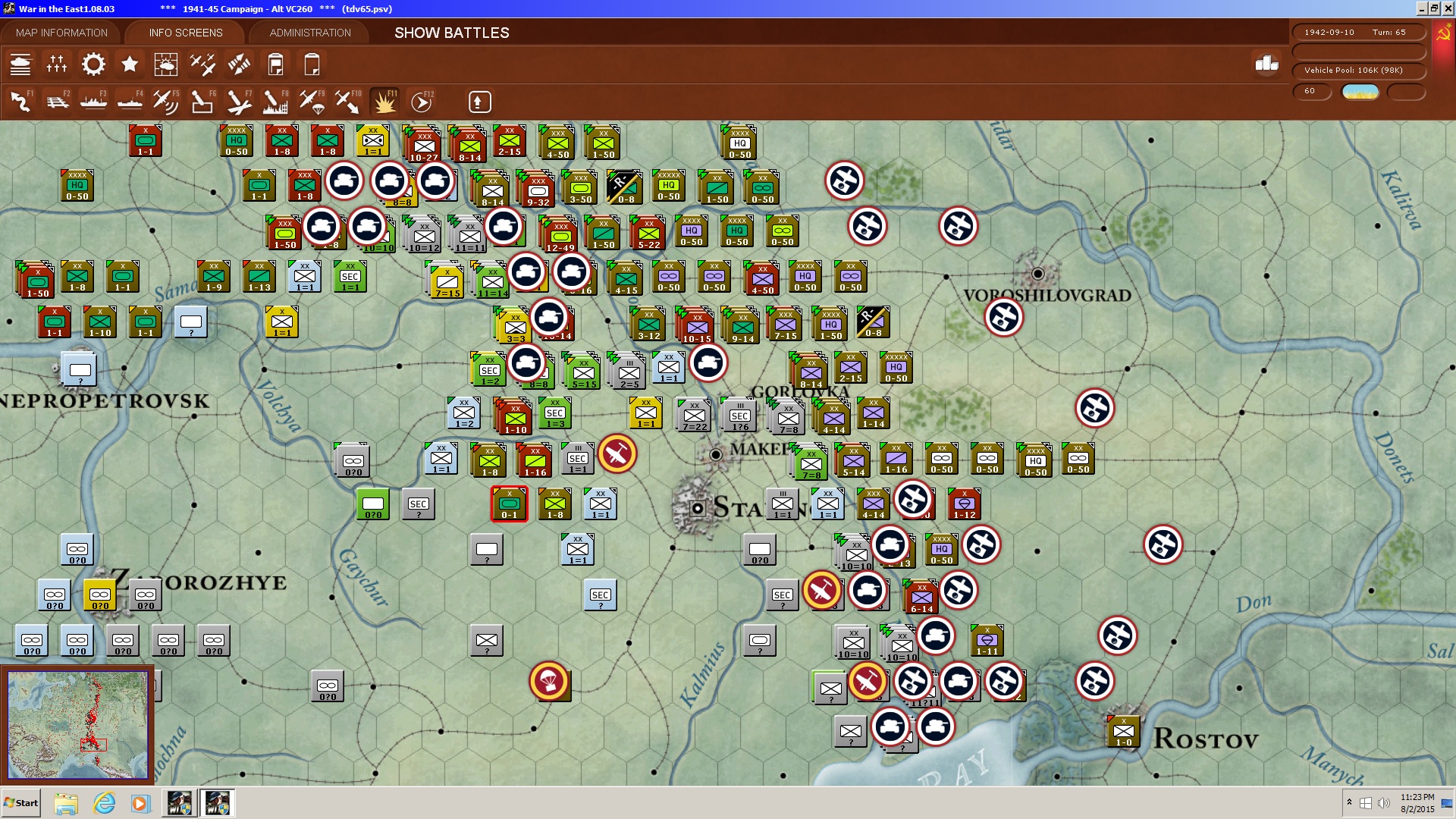
Task: Select the 12-49 unit stack
Action: 560,235
